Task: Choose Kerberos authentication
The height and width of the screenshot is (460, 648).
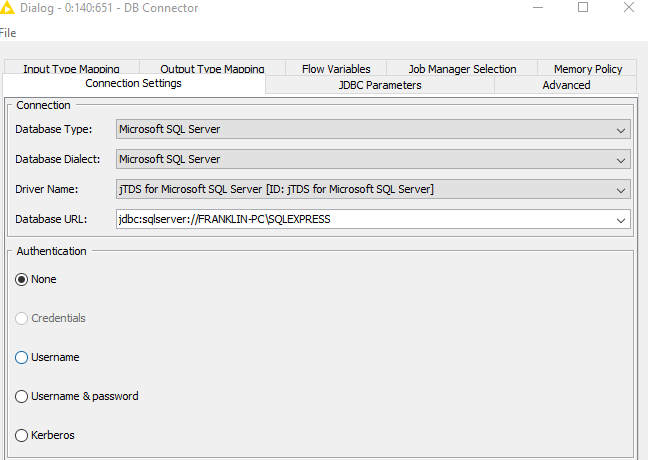Action: 21,436
